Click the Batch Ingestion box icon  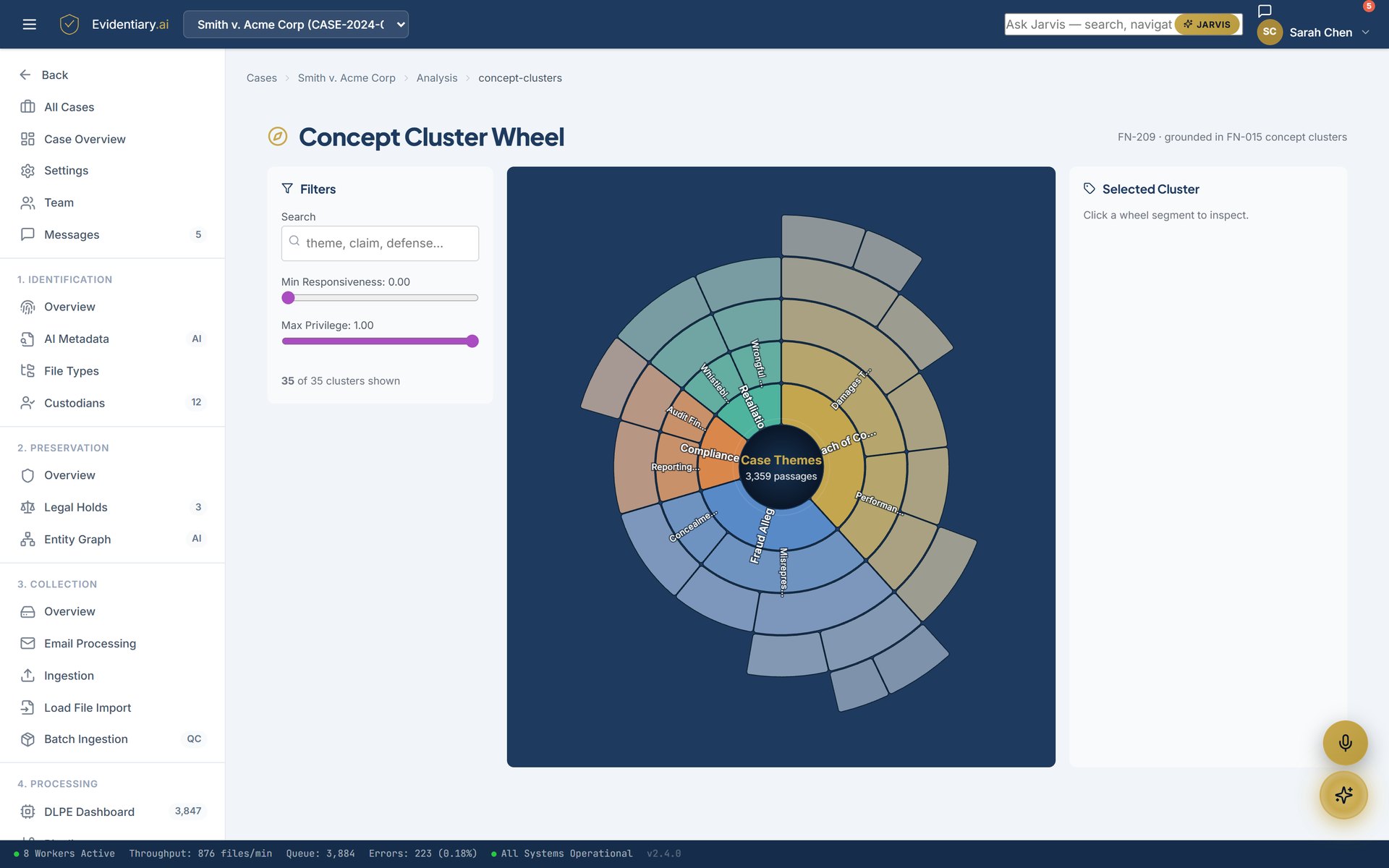point(27,739)
